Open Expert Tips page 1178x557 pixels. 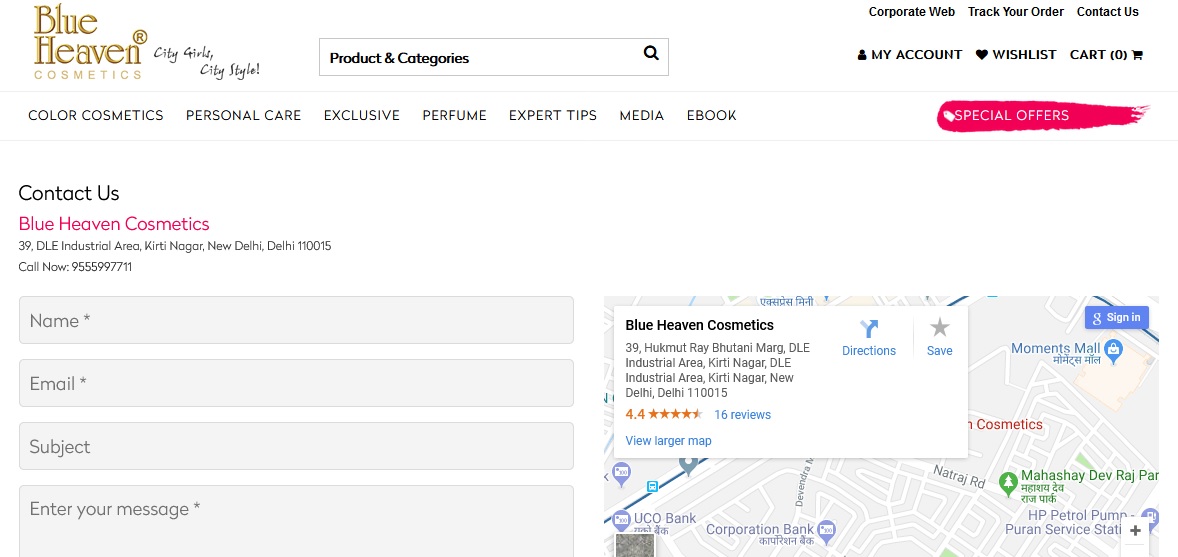553,116
